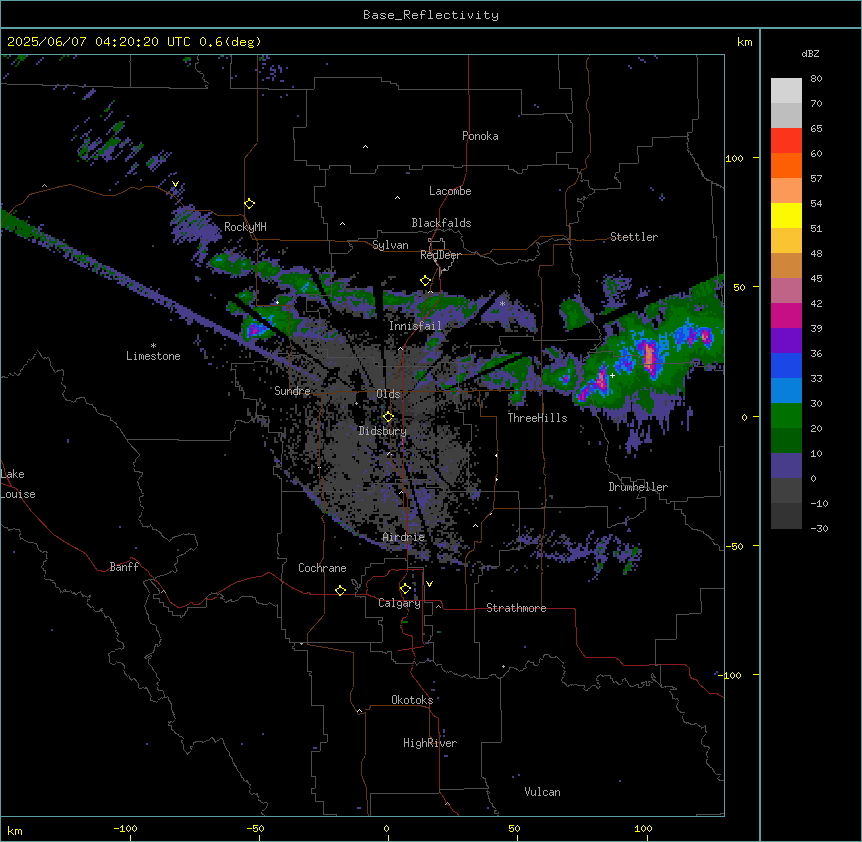Pick the red 60-65 dBZ legend swatch
The height and width of the screenshot is (842, 862).
pyautogui.click(x=786, y=141)
